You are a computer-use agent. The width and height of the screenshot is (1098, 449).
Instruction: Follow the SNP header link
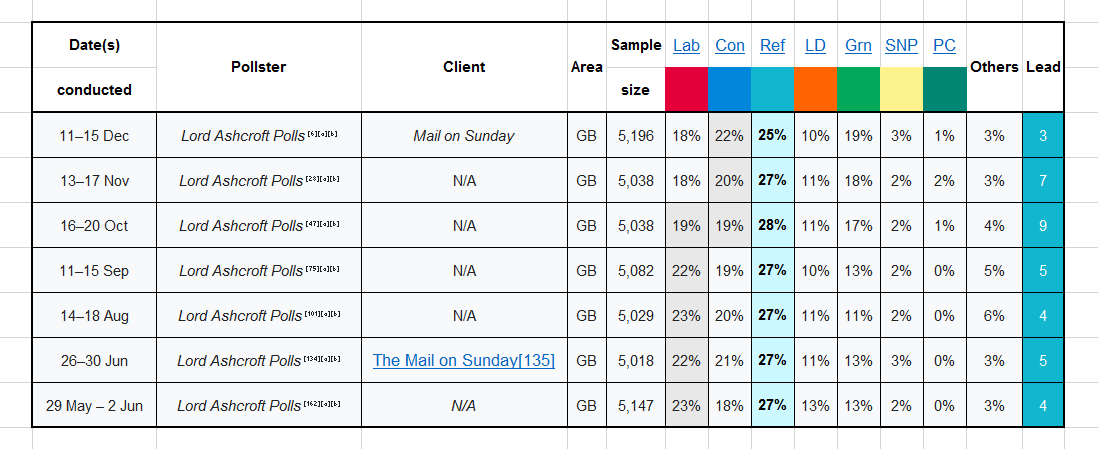(x=901, y=45)
